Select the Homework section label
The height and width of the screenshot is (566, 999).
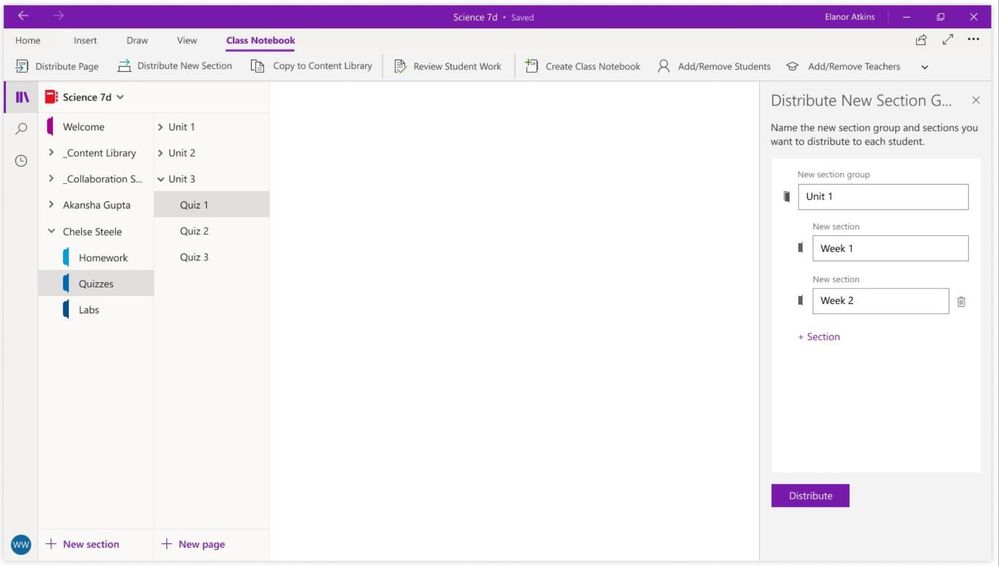point(103,258)
